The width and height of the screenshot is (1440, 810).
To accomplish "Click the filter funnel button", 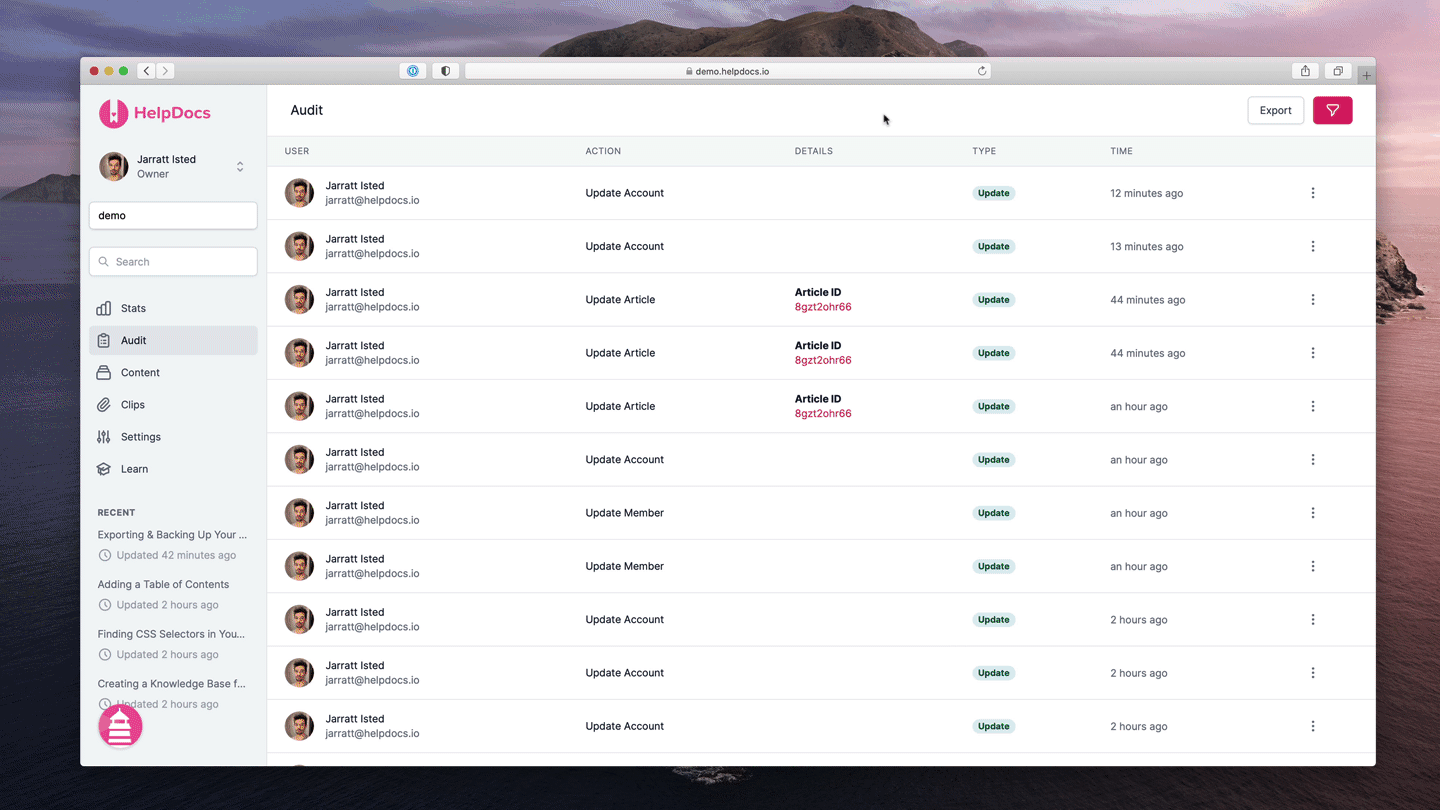I will pos(1332,110).
